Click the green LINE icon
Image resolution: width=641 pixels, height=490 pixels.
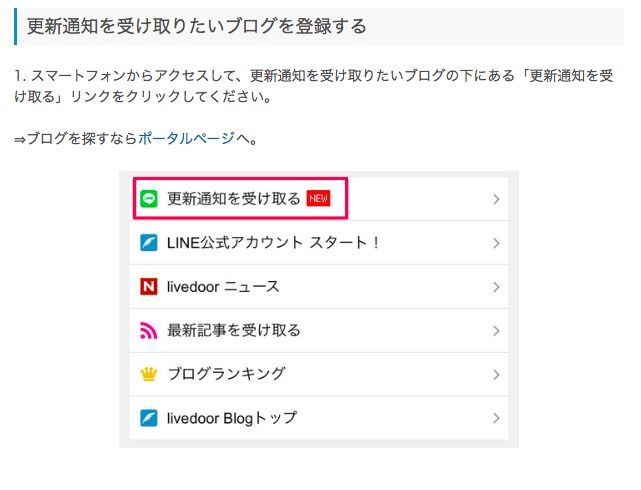pos(149,199)
